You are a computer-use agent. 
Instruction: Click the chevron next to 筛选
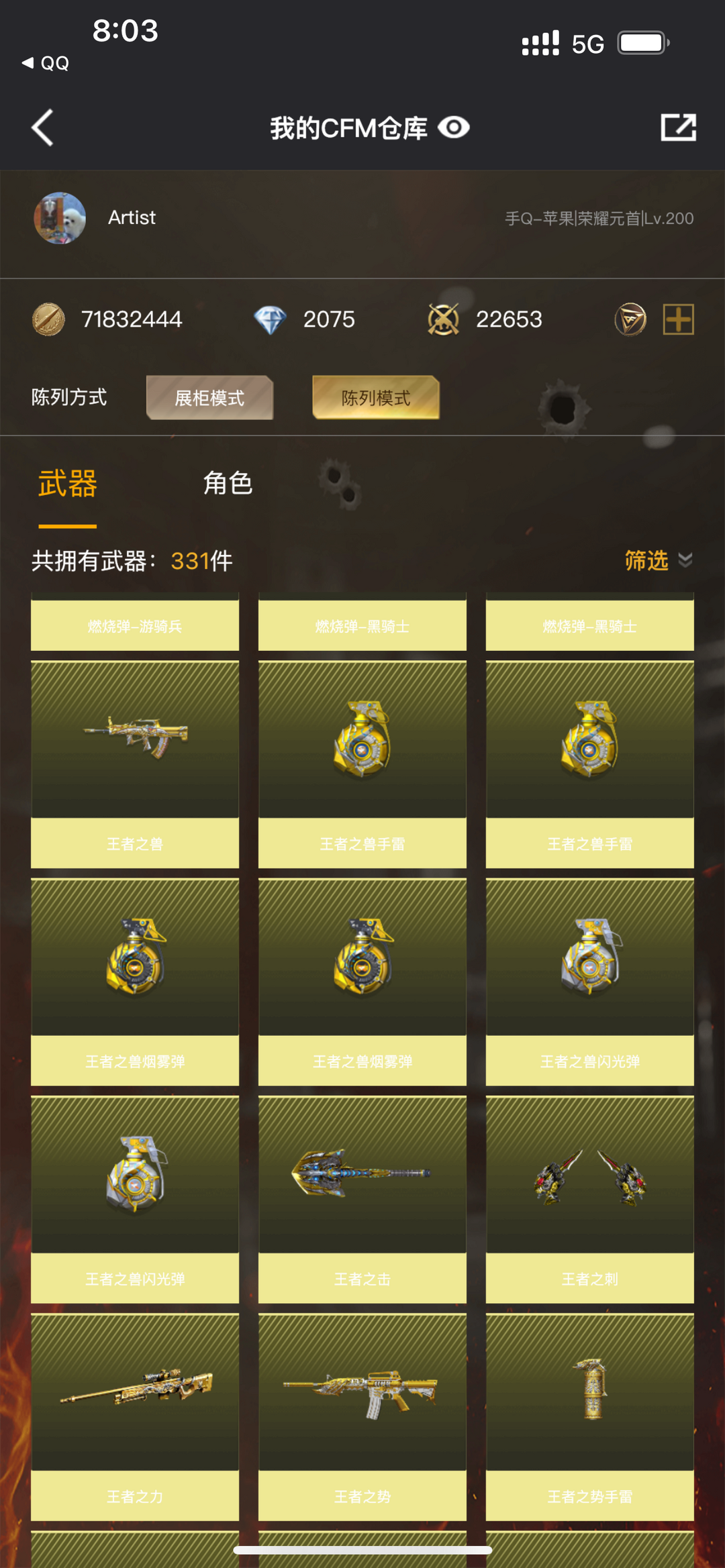click(x=685, y=560)
